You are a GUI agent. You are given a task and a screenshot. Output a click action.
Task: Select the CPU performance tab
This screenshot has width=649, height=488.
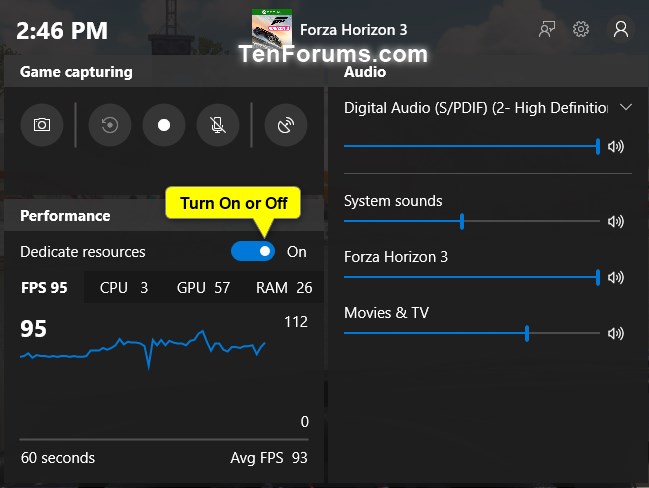pyautogui.click(x=123, y=288)
